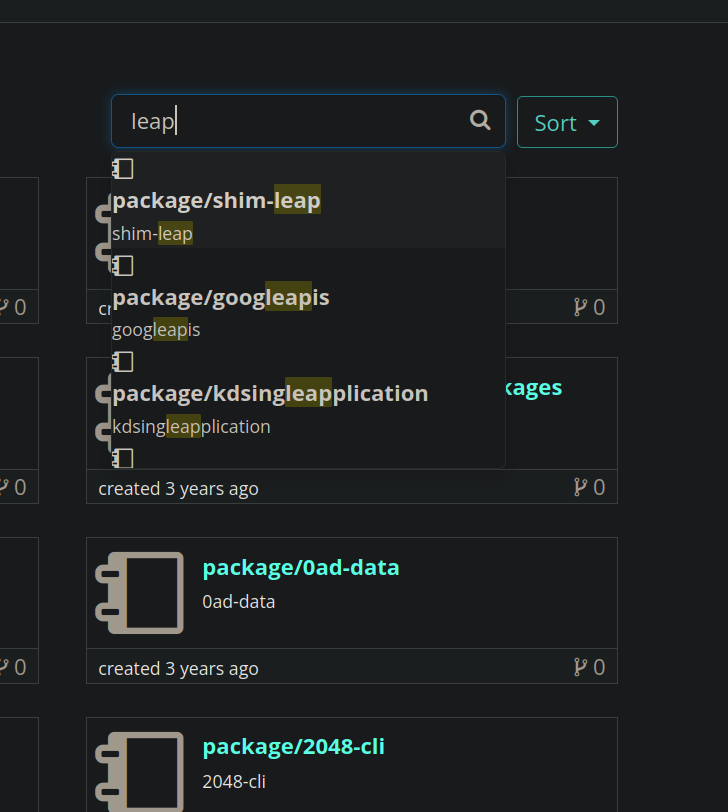Open the Sort dropdown

point(567,122)
